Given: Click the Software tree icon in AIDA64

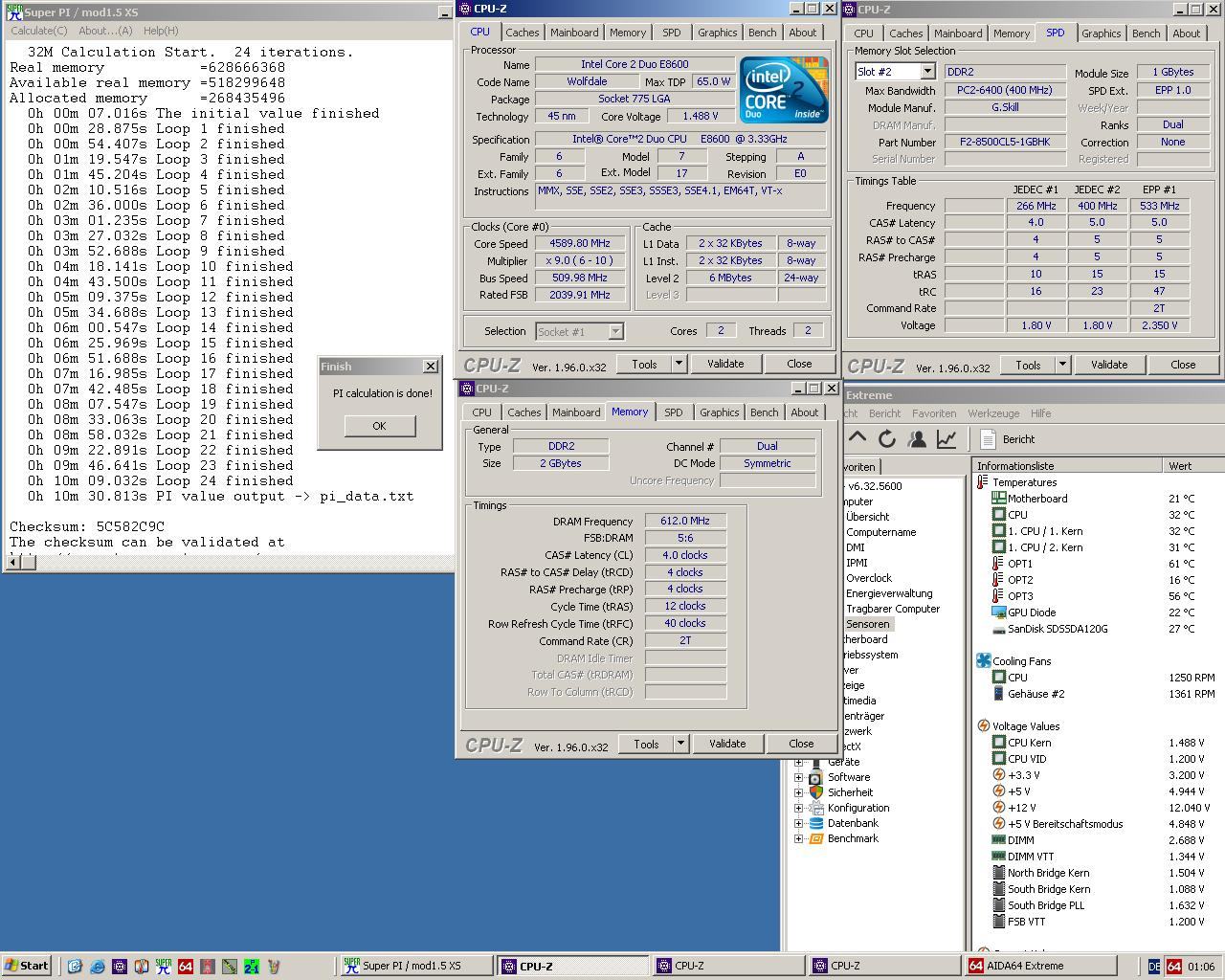Looking at the screenshot, I should click(x=816, y=777).
